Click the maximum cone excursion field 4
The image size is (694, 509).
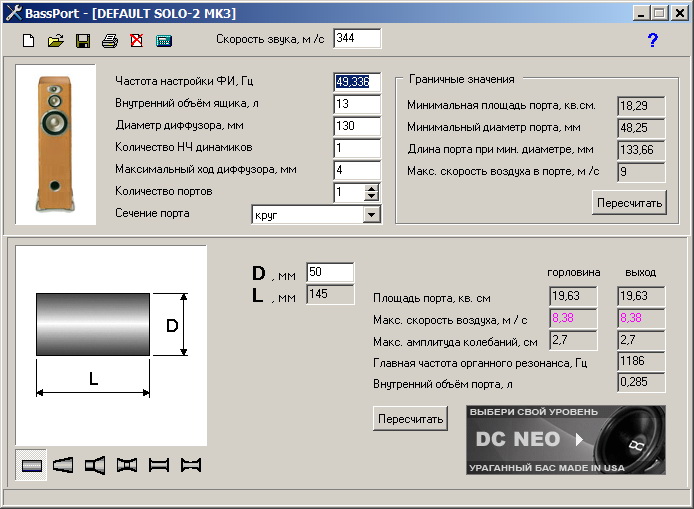coord(357,170)
